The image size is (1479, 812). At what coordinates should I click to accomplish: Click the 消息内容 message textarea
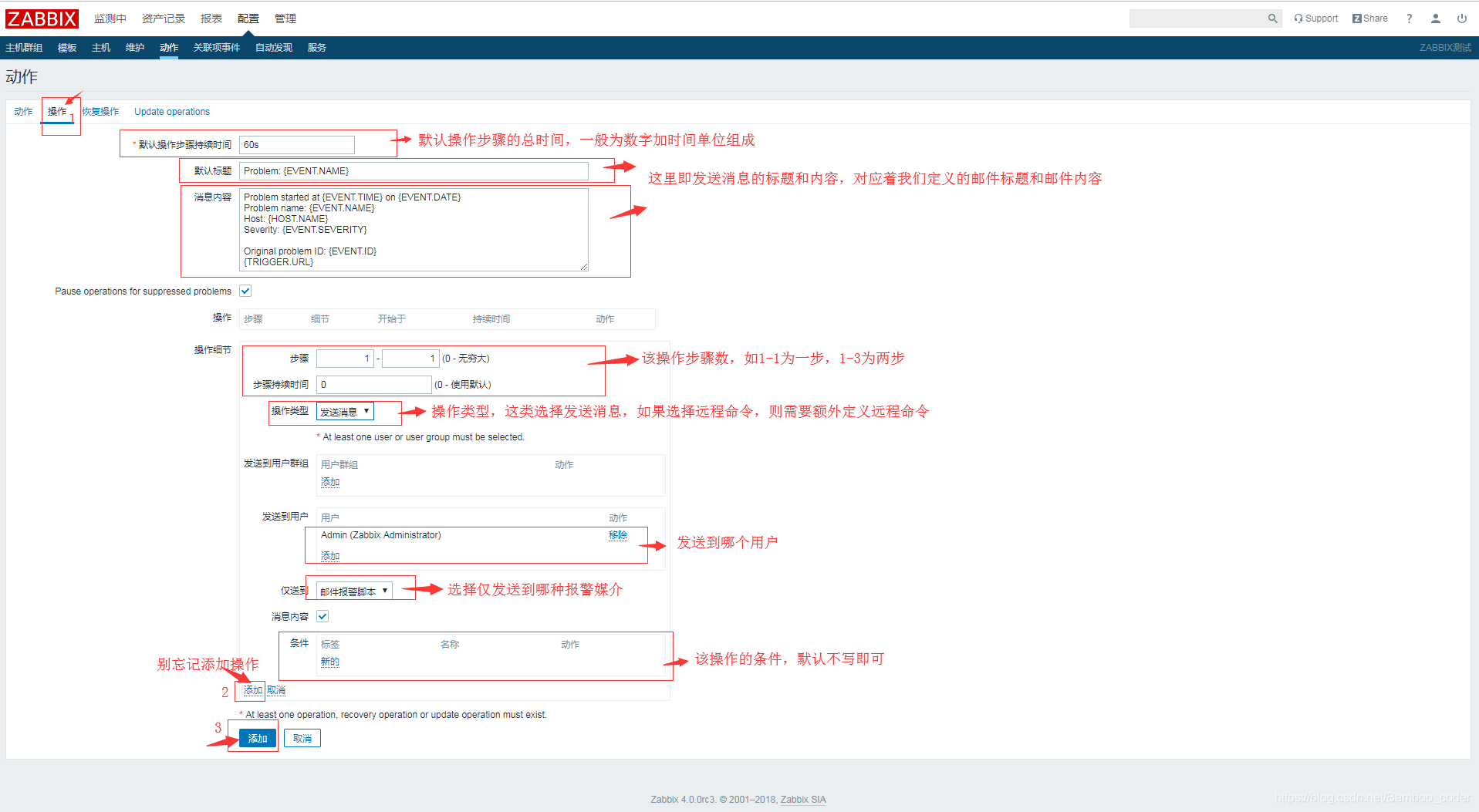click(414, 230)
